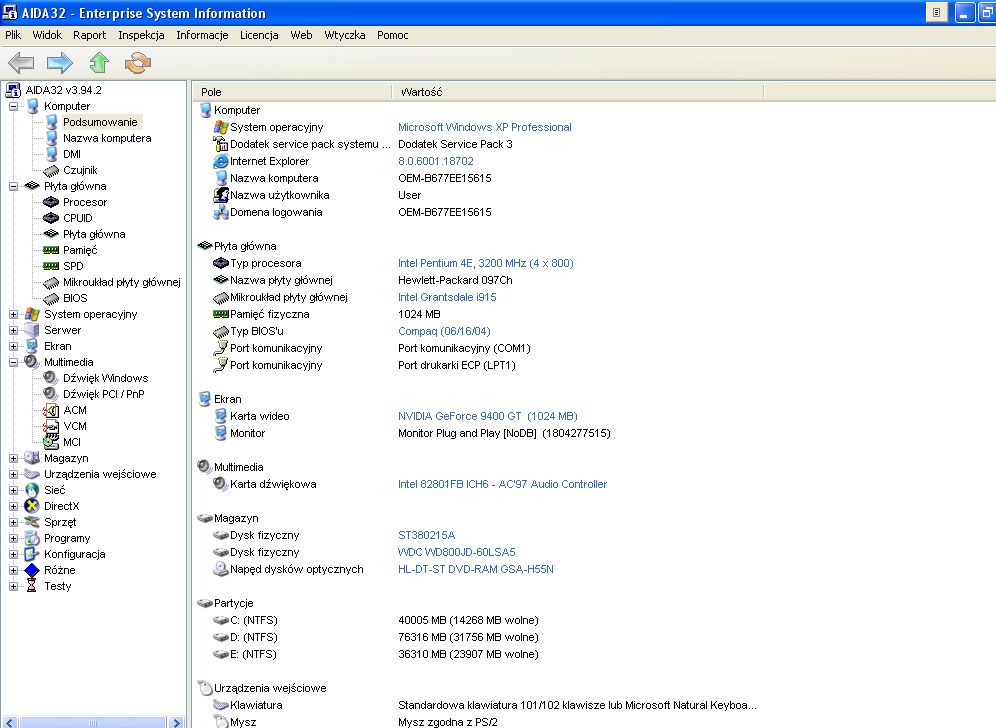Open the Microsoft Windows XP Professional link
Image resolution: width=996 pixels, height=728 pixels.
point(484,127)
